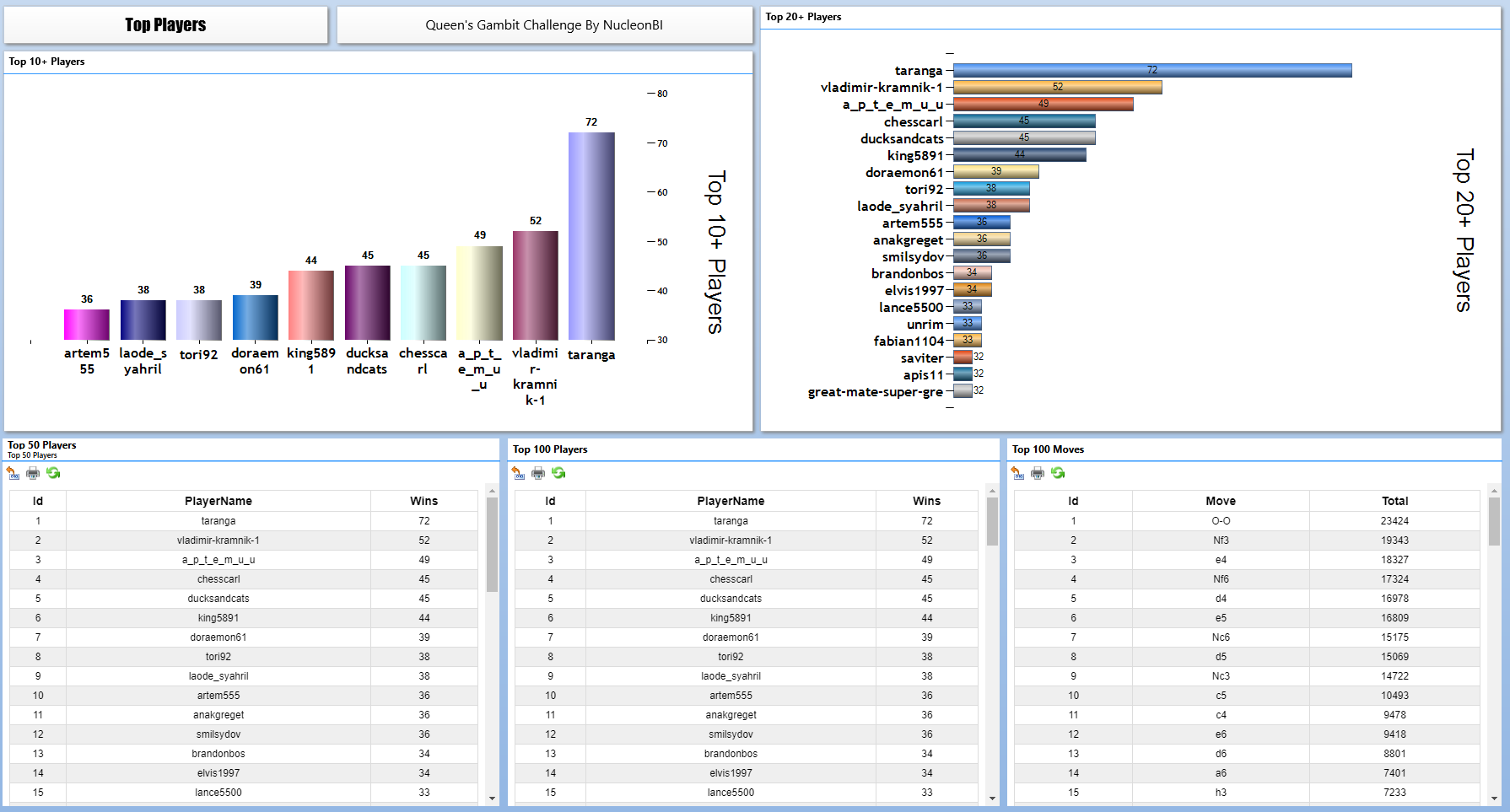Print the Top 100 Moves table
This screenshot has width=1510, height=812.
(1038, 473)
